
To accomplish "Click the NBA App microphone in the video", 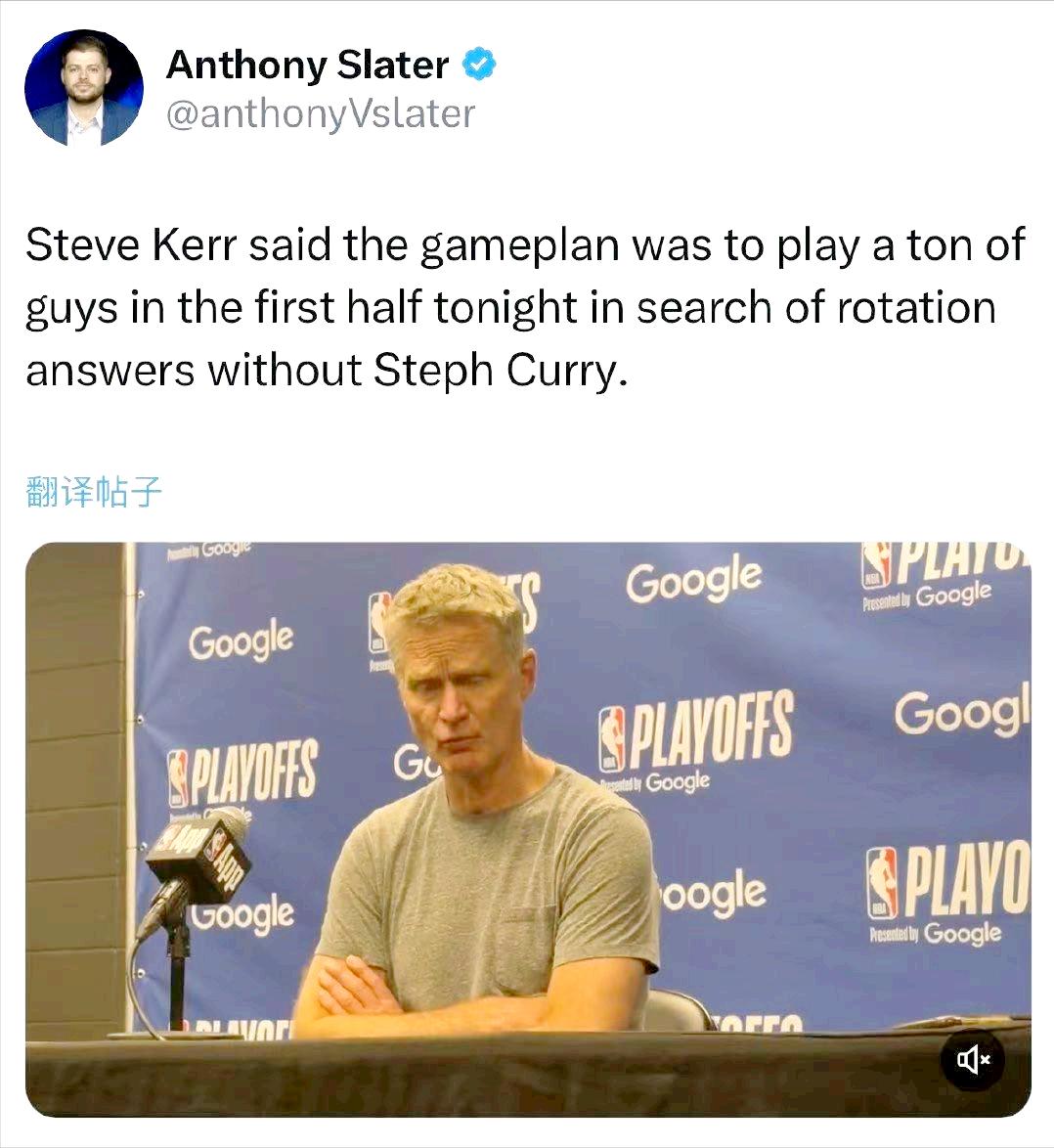I will tap(198, 857).
